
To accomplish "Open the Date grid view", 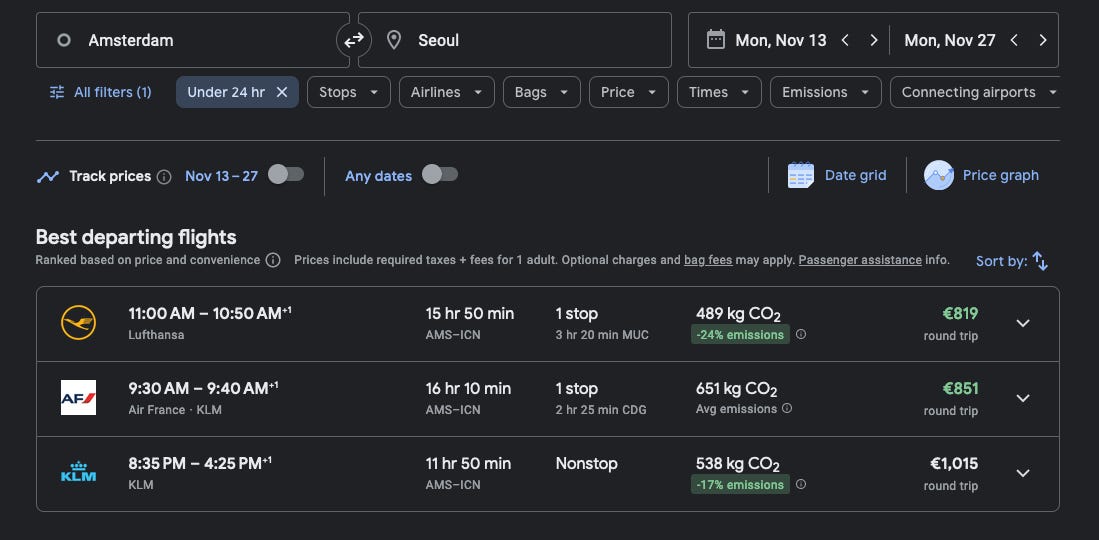I will [x=837, y=175].
